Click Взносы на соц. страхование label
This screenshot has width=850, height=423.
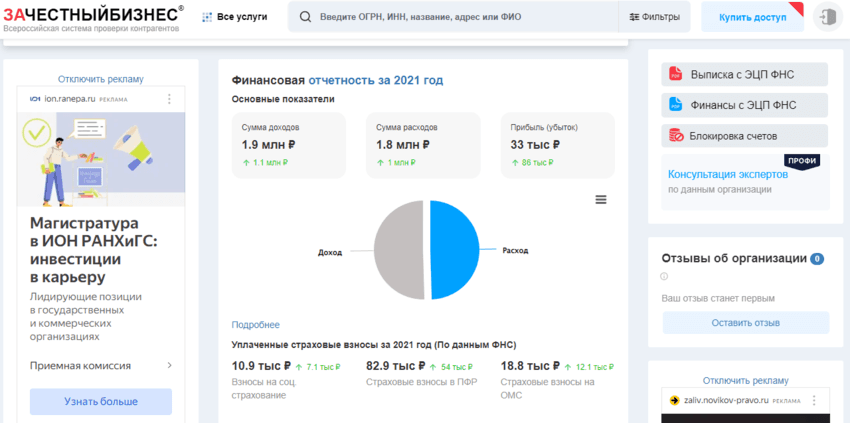(x=263, y=388)
